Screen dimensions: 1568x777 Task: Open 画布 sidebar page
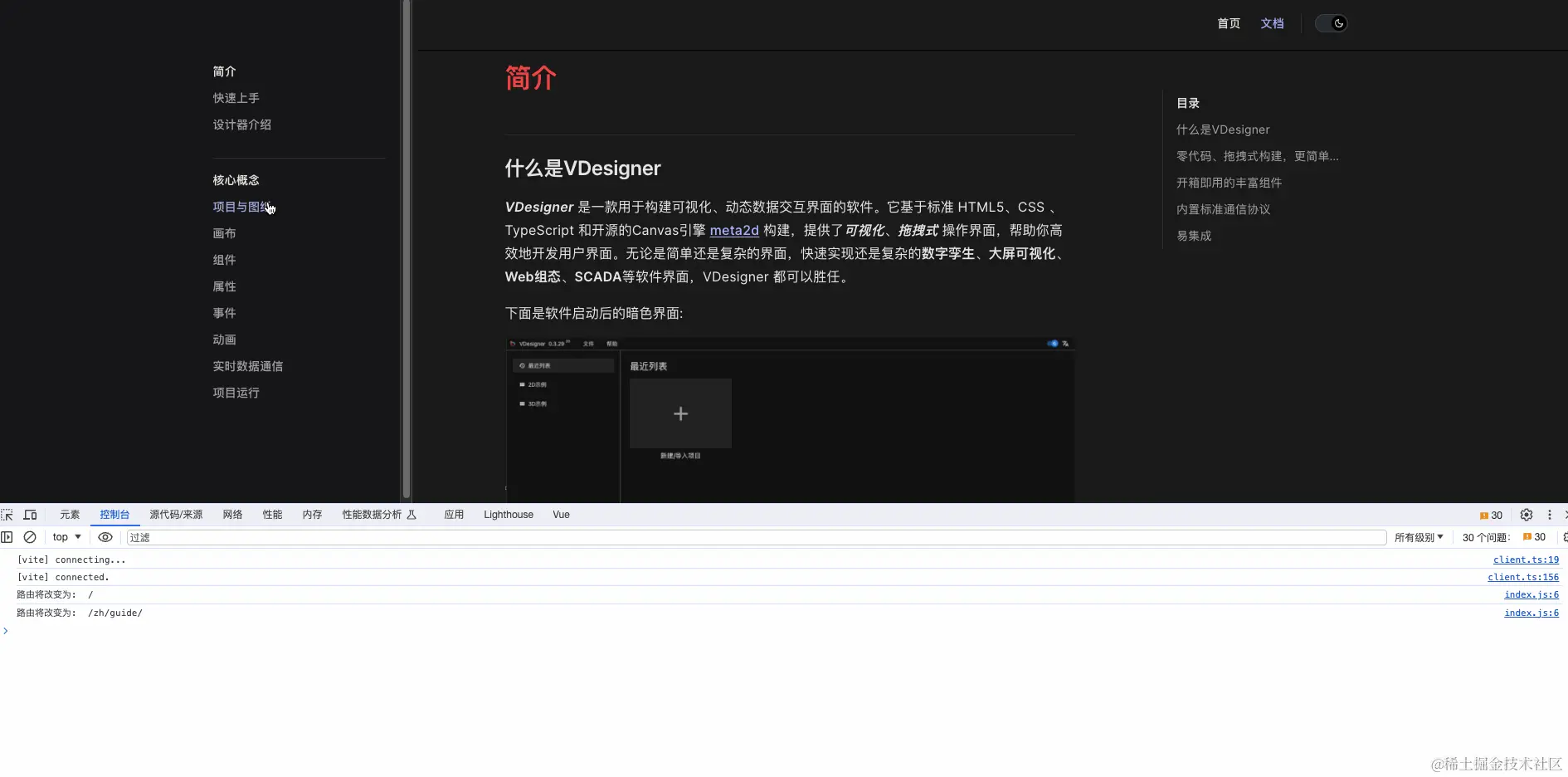[x=224, y=233]
